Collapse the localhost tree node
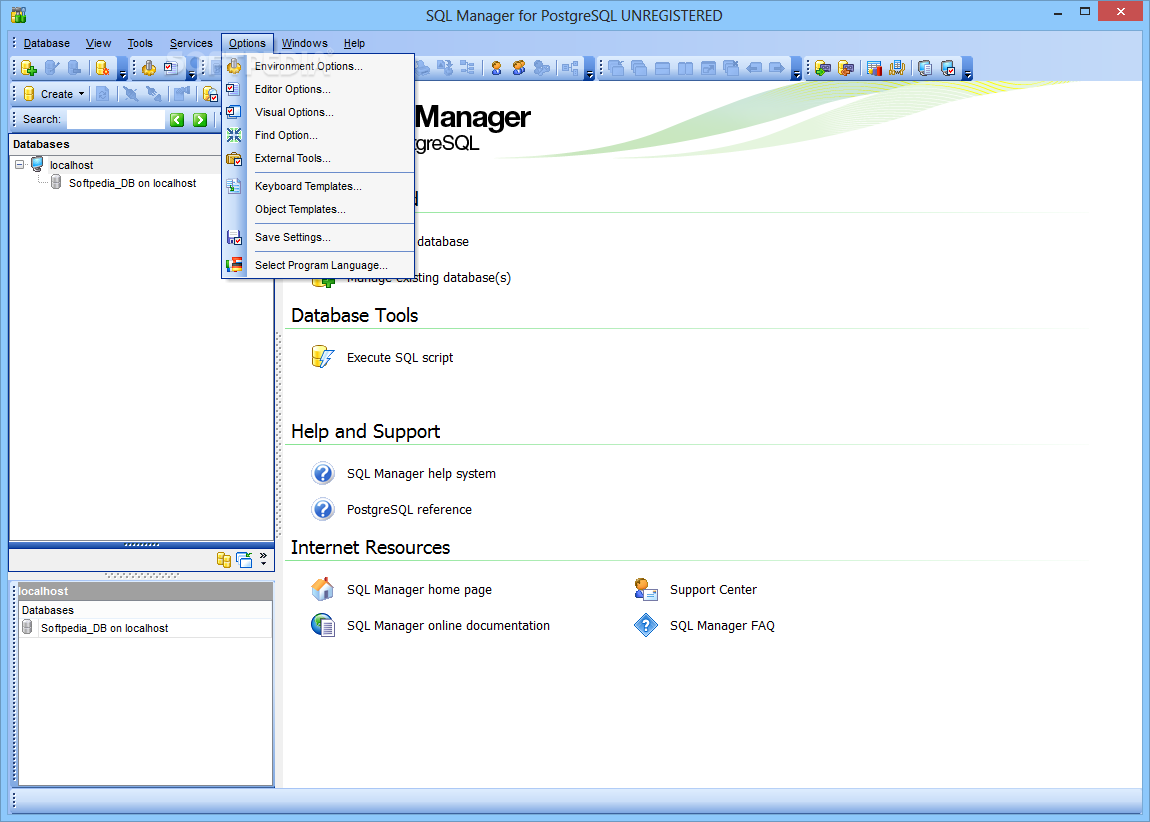 point(20,165)
